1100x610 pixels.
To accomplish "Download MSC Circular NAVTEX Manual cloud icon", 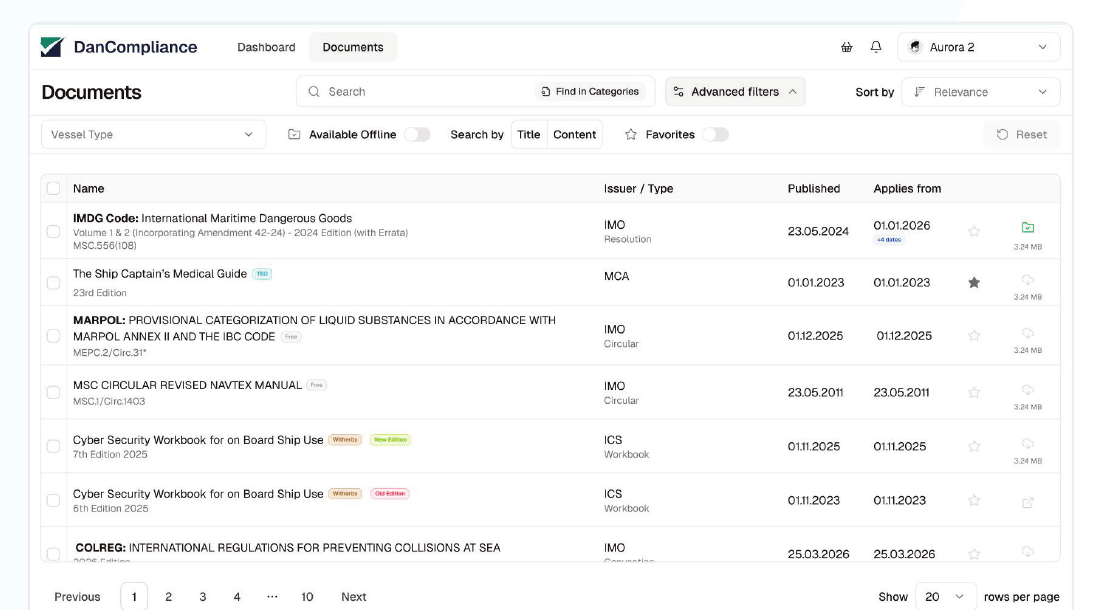I will [1028, 390].
